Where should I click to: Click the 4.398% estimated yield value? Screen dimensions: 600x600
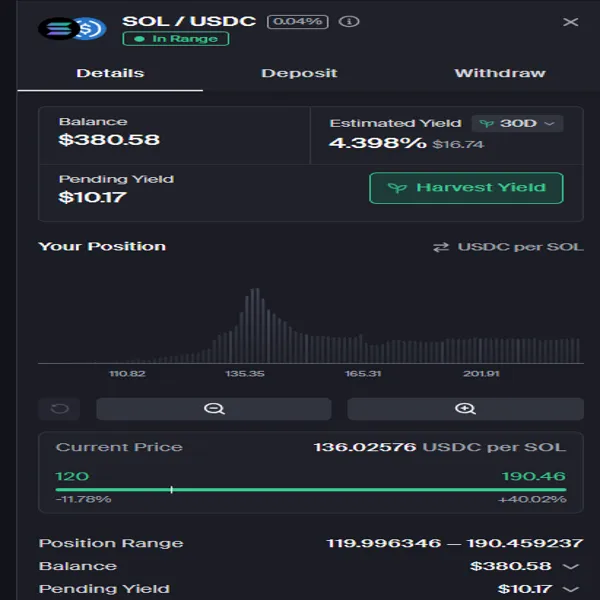tap(378, 143)
